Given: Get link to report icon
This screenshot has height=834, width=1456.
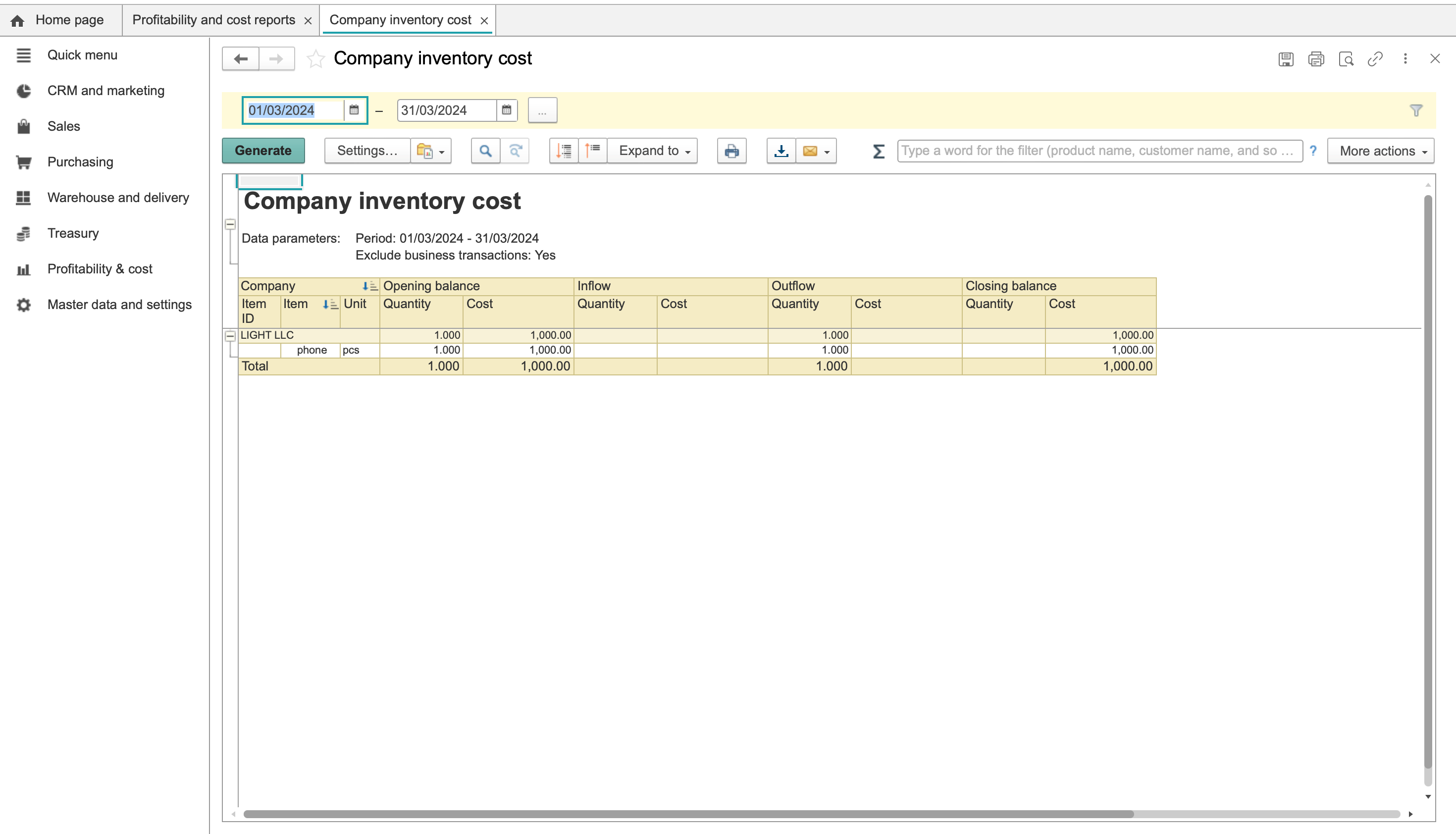Looking at the screenshot, I should pos(1375,58).
